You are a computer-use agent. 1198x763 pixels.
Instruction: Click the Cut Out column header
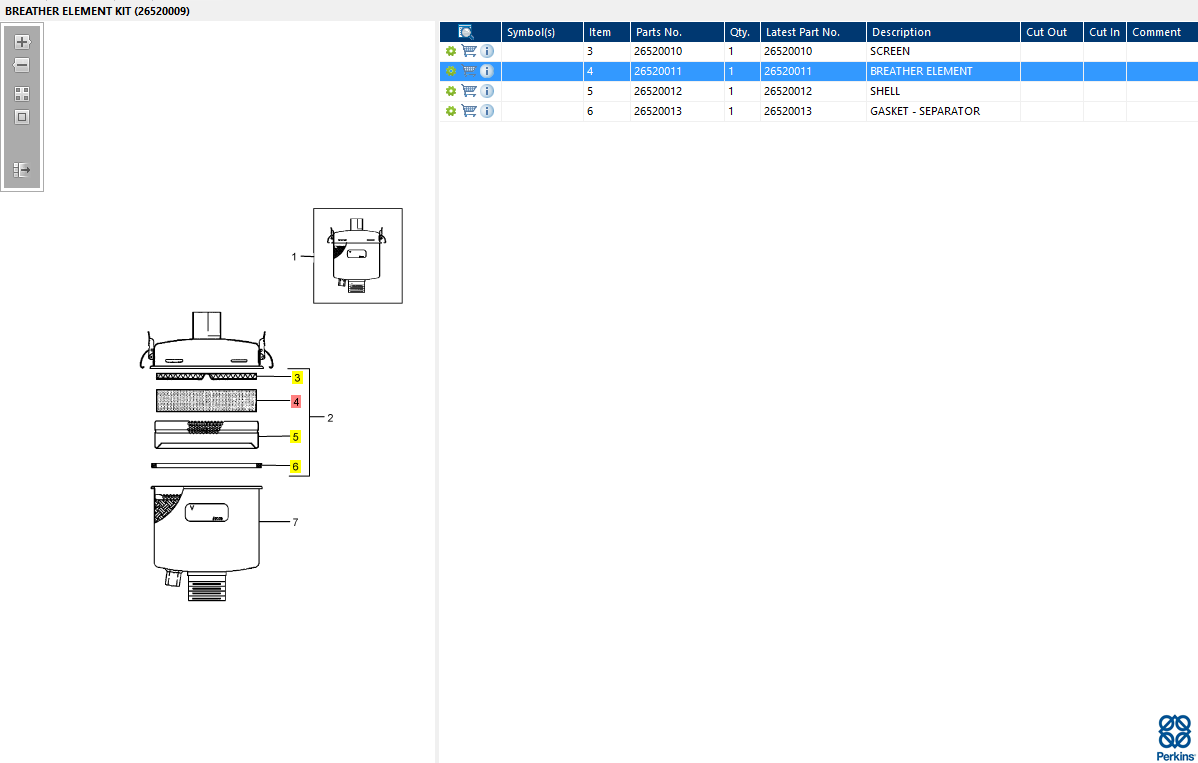[x=1052, y=32]
